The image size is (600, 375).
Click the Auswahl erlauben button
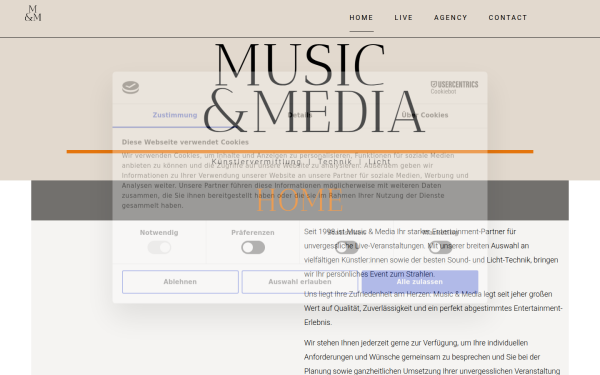[300, 282]
